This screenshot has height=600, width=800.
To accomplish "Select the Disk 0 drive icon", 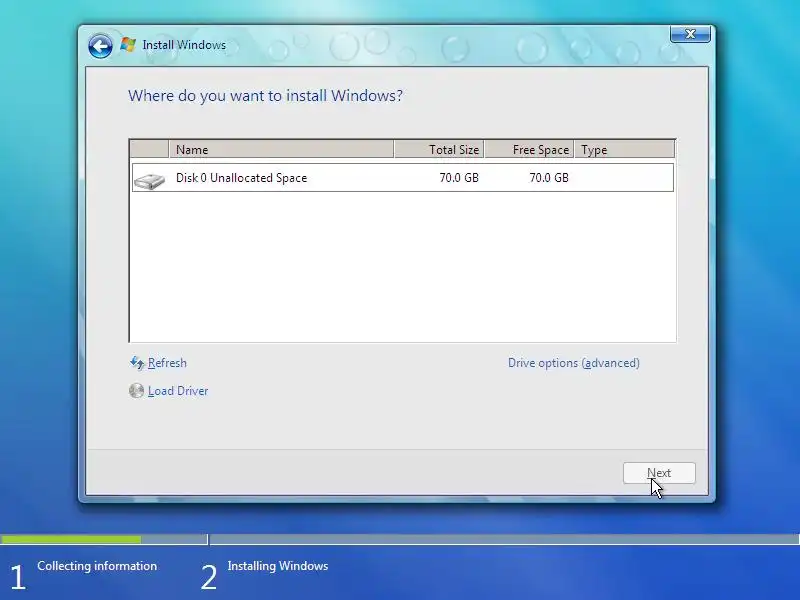I will (x=149, y=181).
